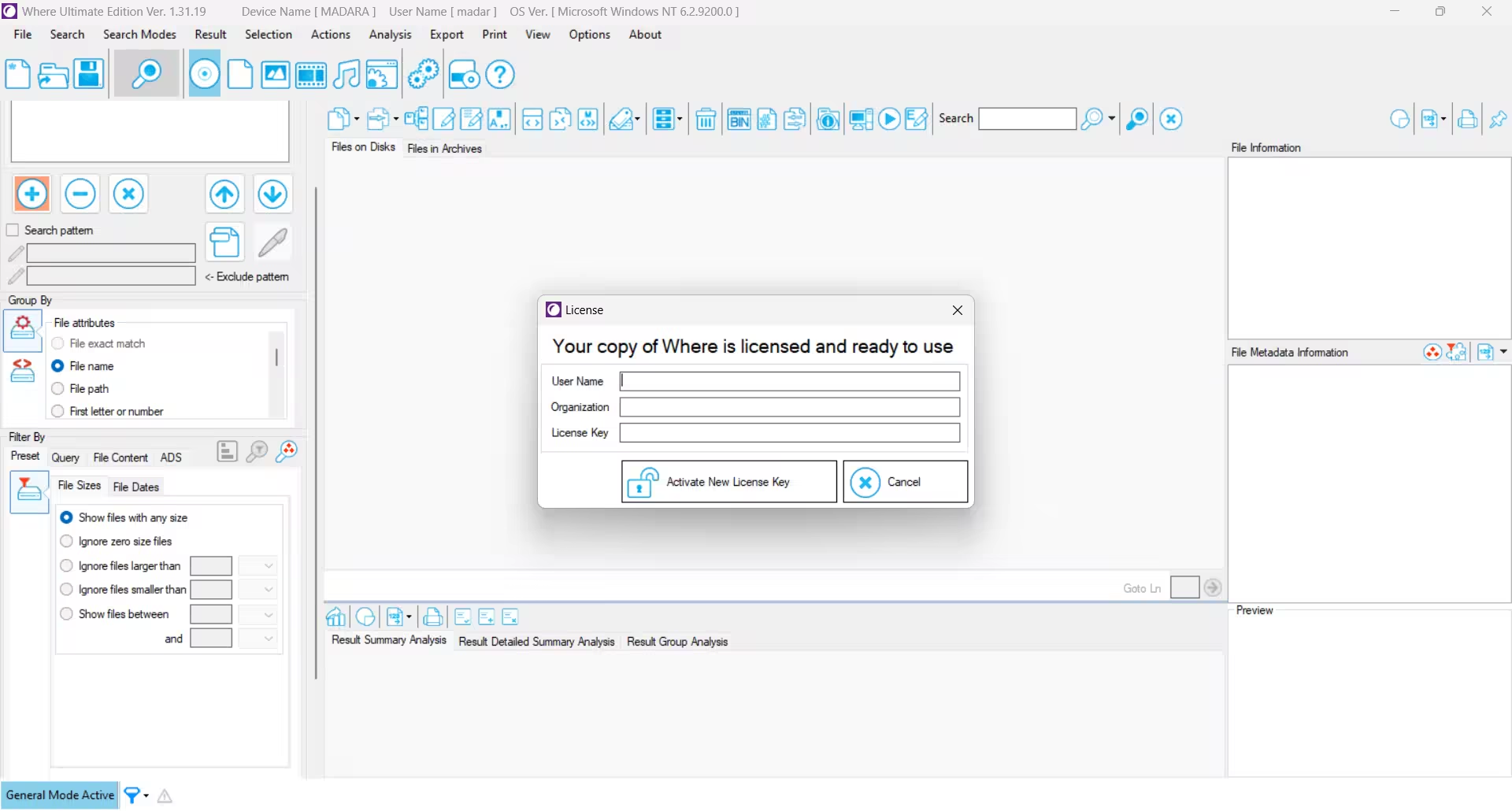Select the disc search mode icon

(205, 75)
